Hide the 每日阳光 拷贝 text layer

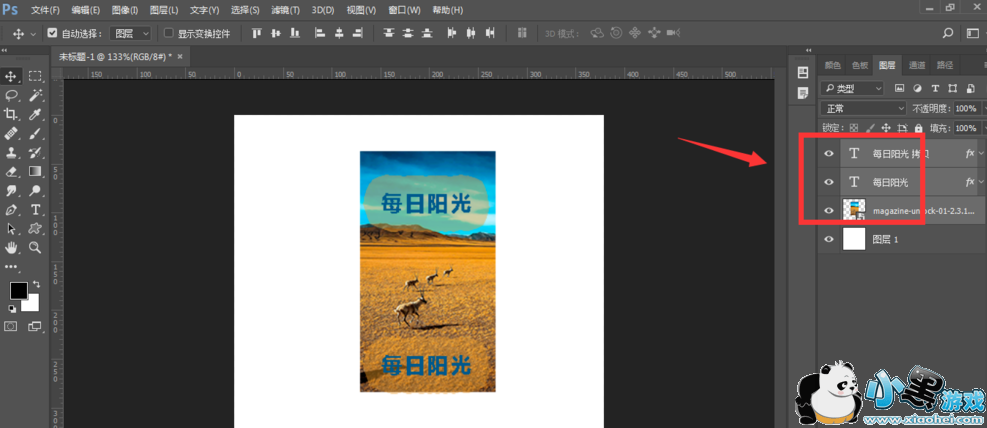[828, 154]
